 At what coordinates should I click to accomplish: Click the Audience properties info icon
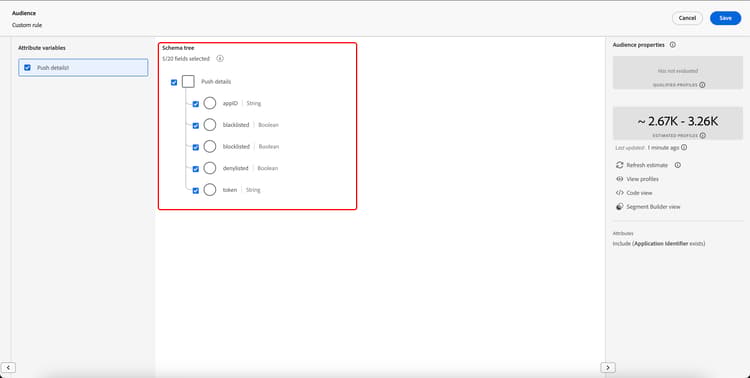click(x=673, y=45)
